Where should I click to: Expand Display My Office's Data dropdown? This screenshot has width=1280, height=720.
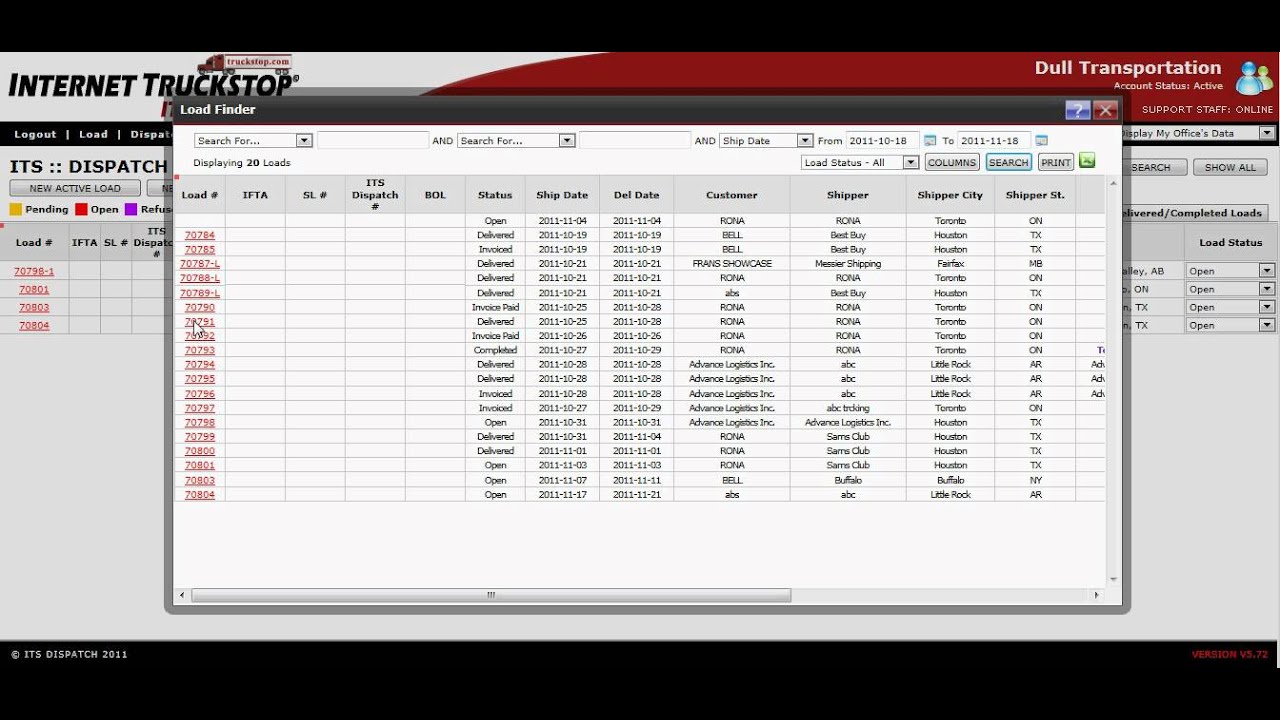coord(1267,133)
